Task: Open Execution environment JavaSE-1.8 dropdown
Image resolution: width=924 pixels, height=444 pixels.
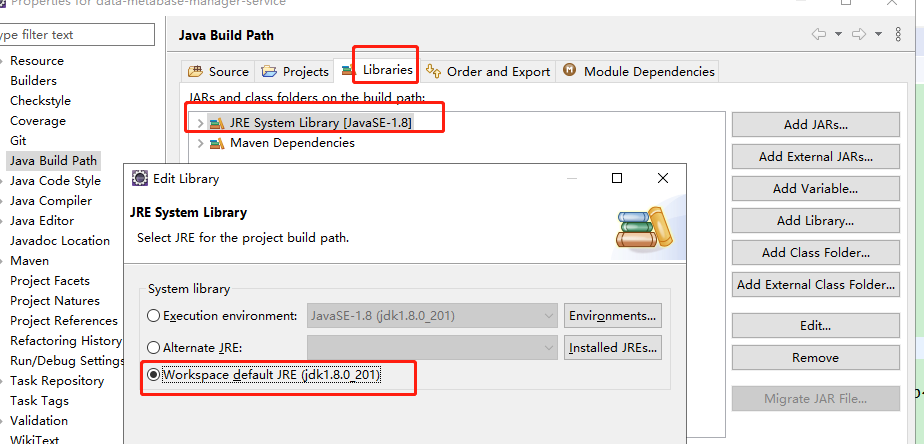Action: 432,316
